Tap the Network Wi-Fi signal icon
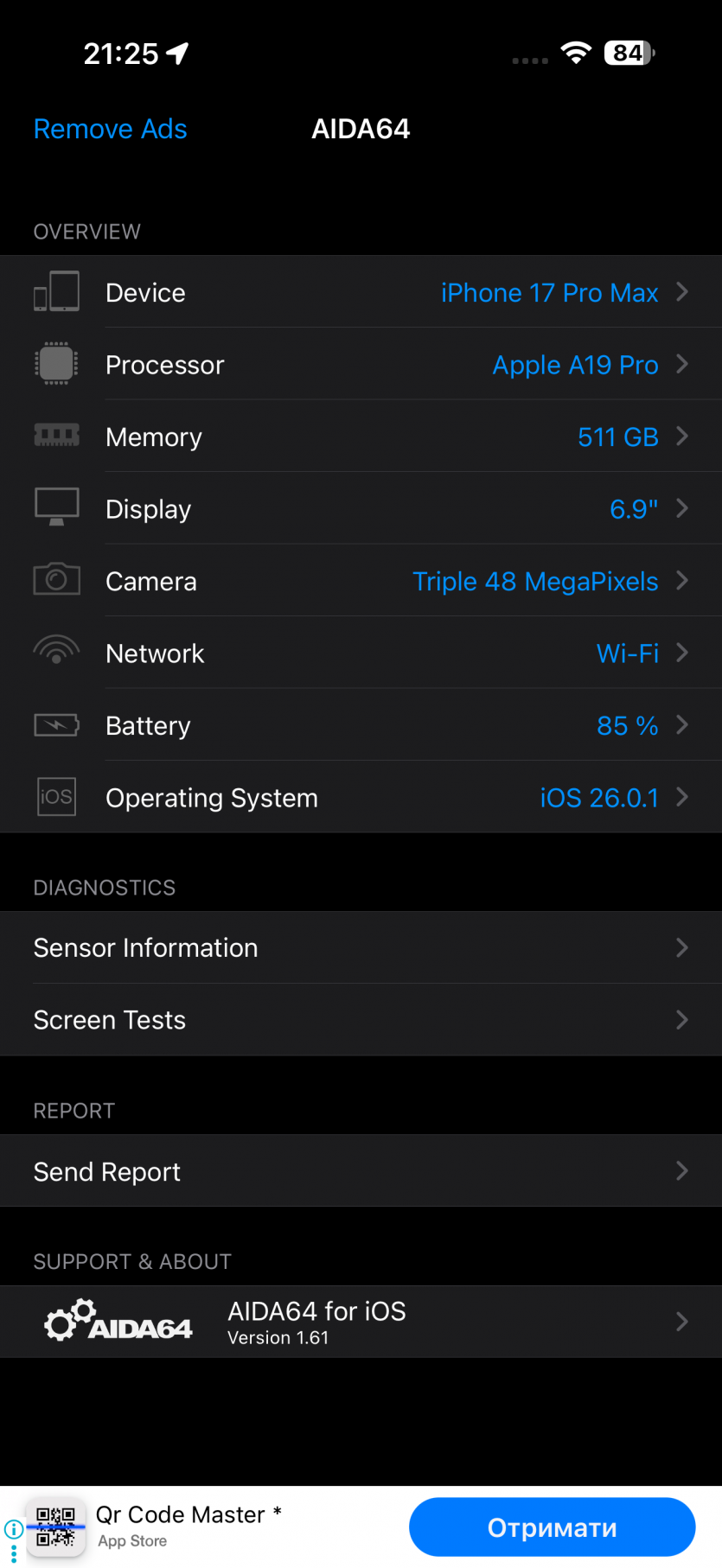722x1568 pixels. pos(56,652)
